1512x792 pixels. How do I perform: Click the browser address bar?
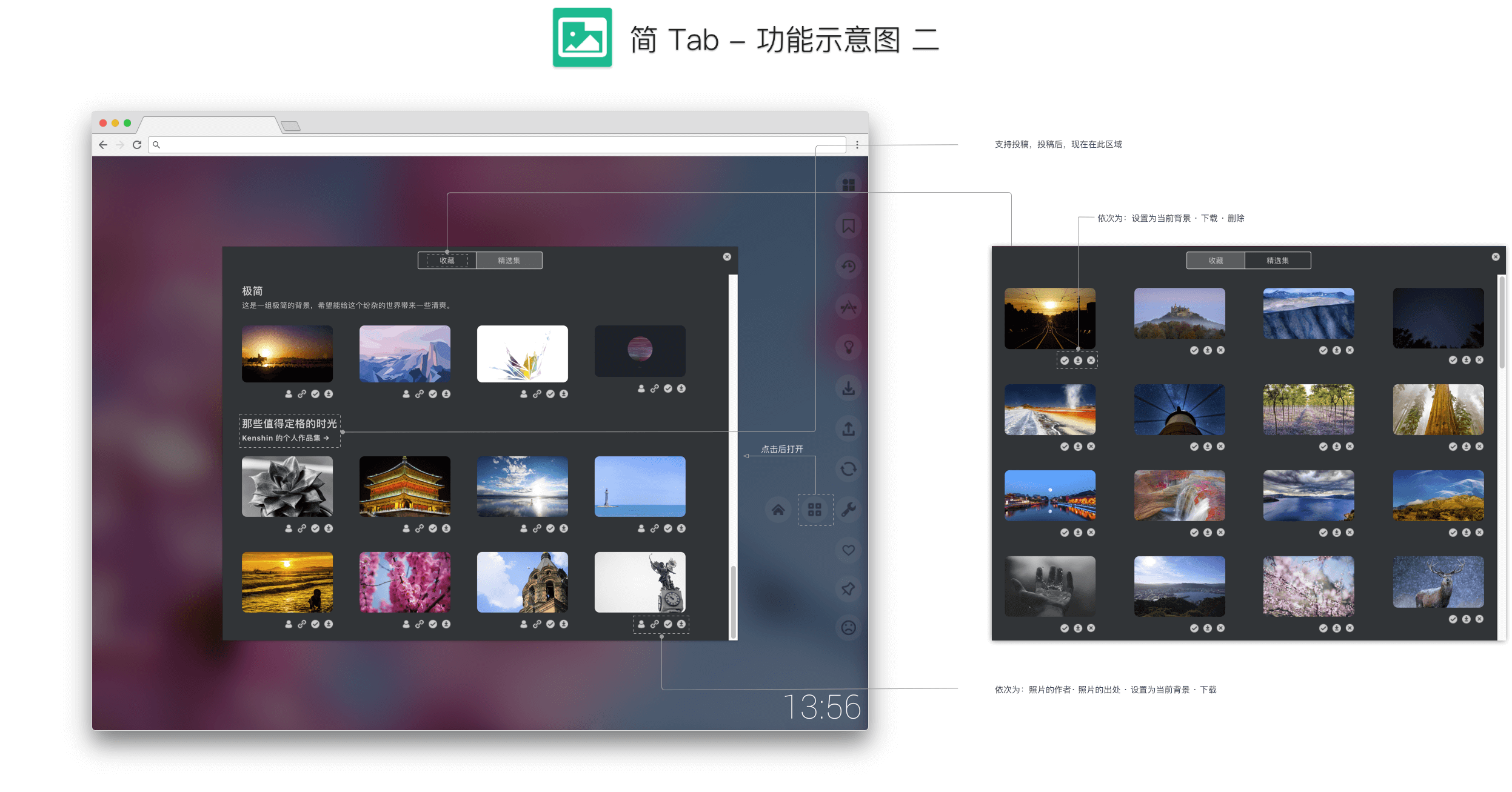(497, 145)
